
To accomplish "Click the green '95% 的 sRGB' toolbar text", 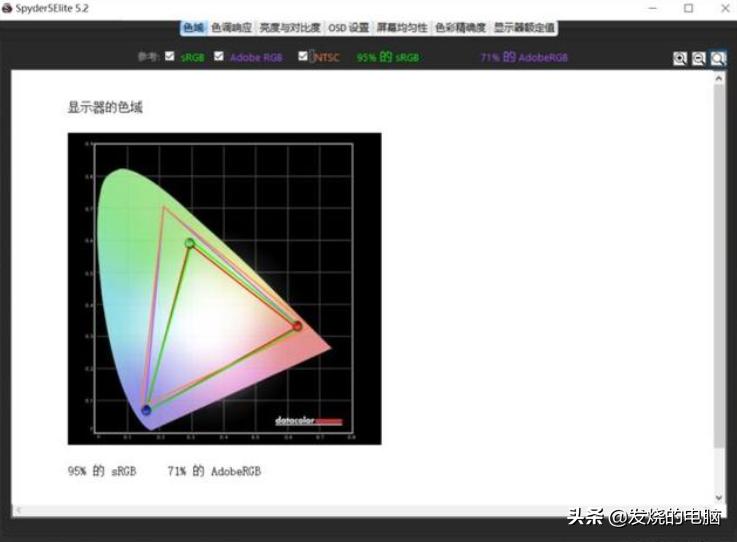I will [x=388, y=57].
